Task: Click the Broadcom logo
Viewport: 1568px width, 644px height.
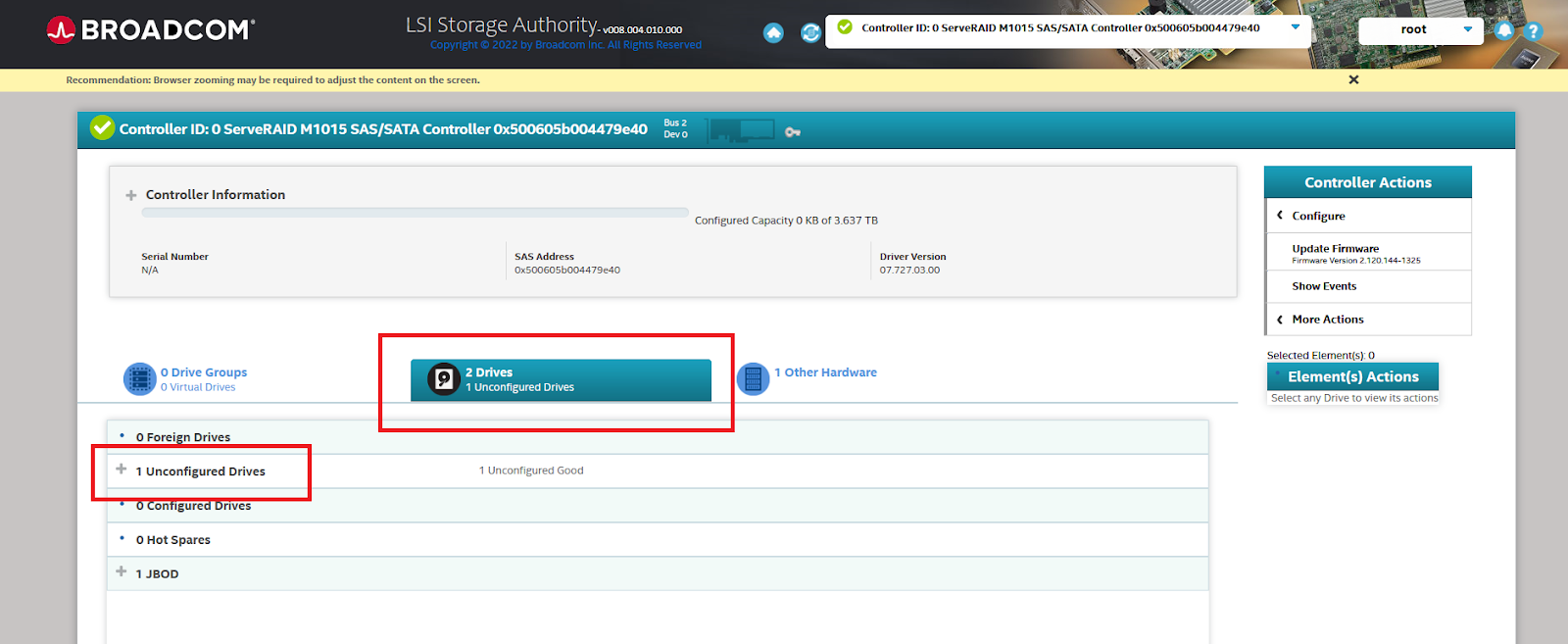Action: click(x=151, y=29)
